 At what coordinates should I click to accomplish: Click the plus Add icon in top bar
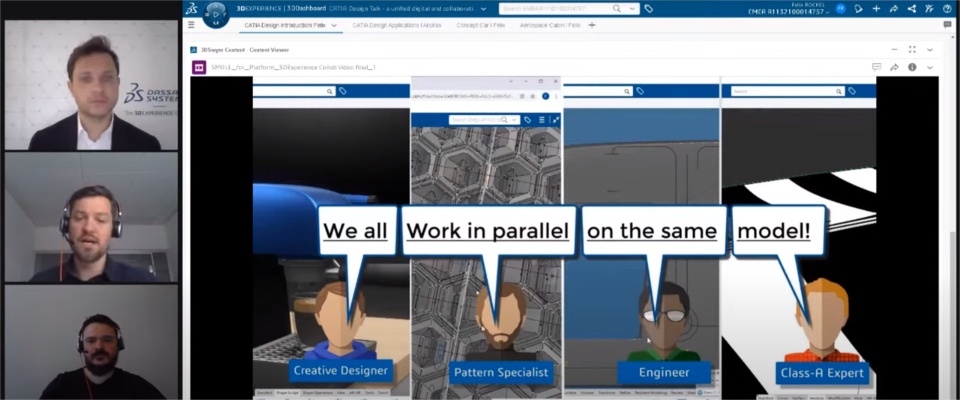(876, 9)
